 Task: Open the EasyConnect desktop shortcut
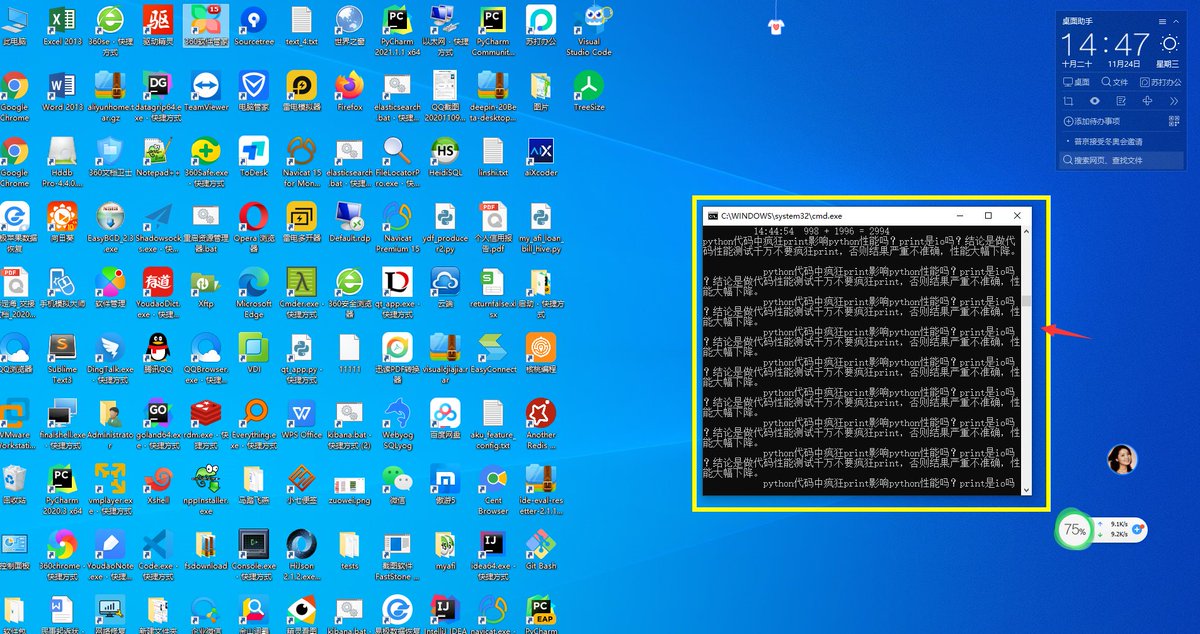coord(493,353)
